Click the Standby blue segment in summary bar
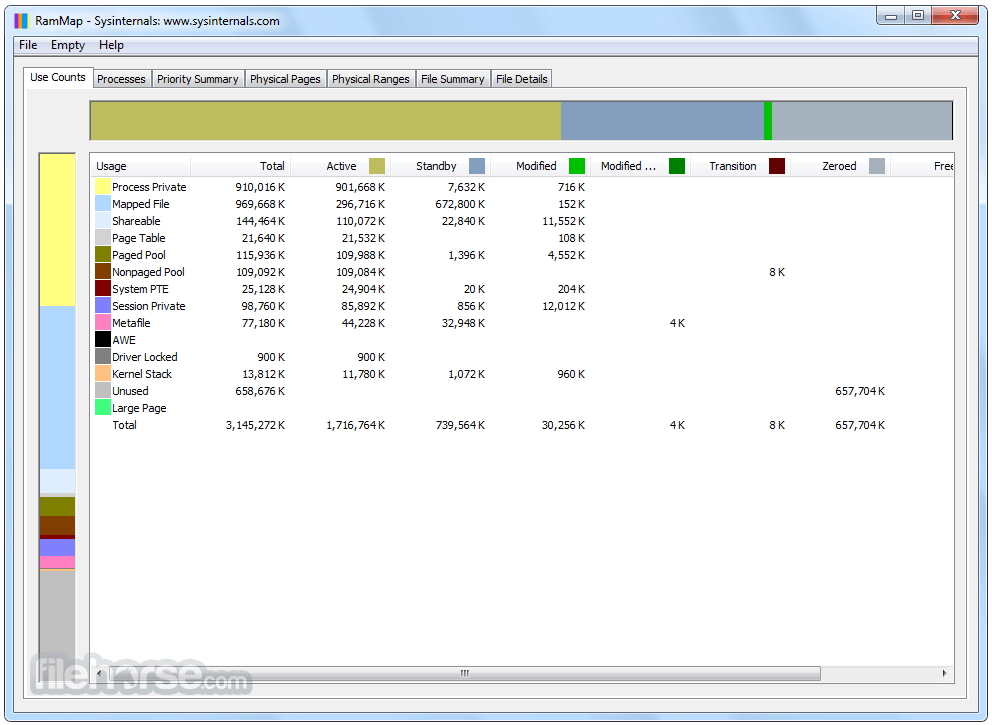Image resolution: width=992 pixels, height=725 pixels. point(662,121)
